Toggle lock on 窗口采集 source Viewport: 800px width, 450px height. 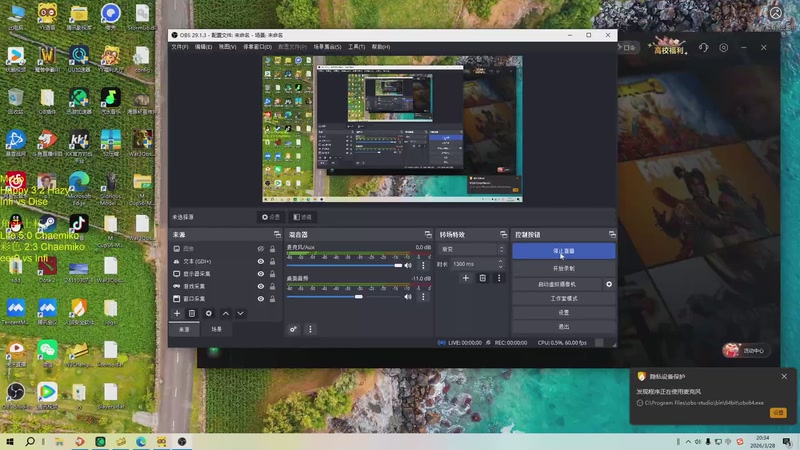pyautogui.click(x=274, y=298)
